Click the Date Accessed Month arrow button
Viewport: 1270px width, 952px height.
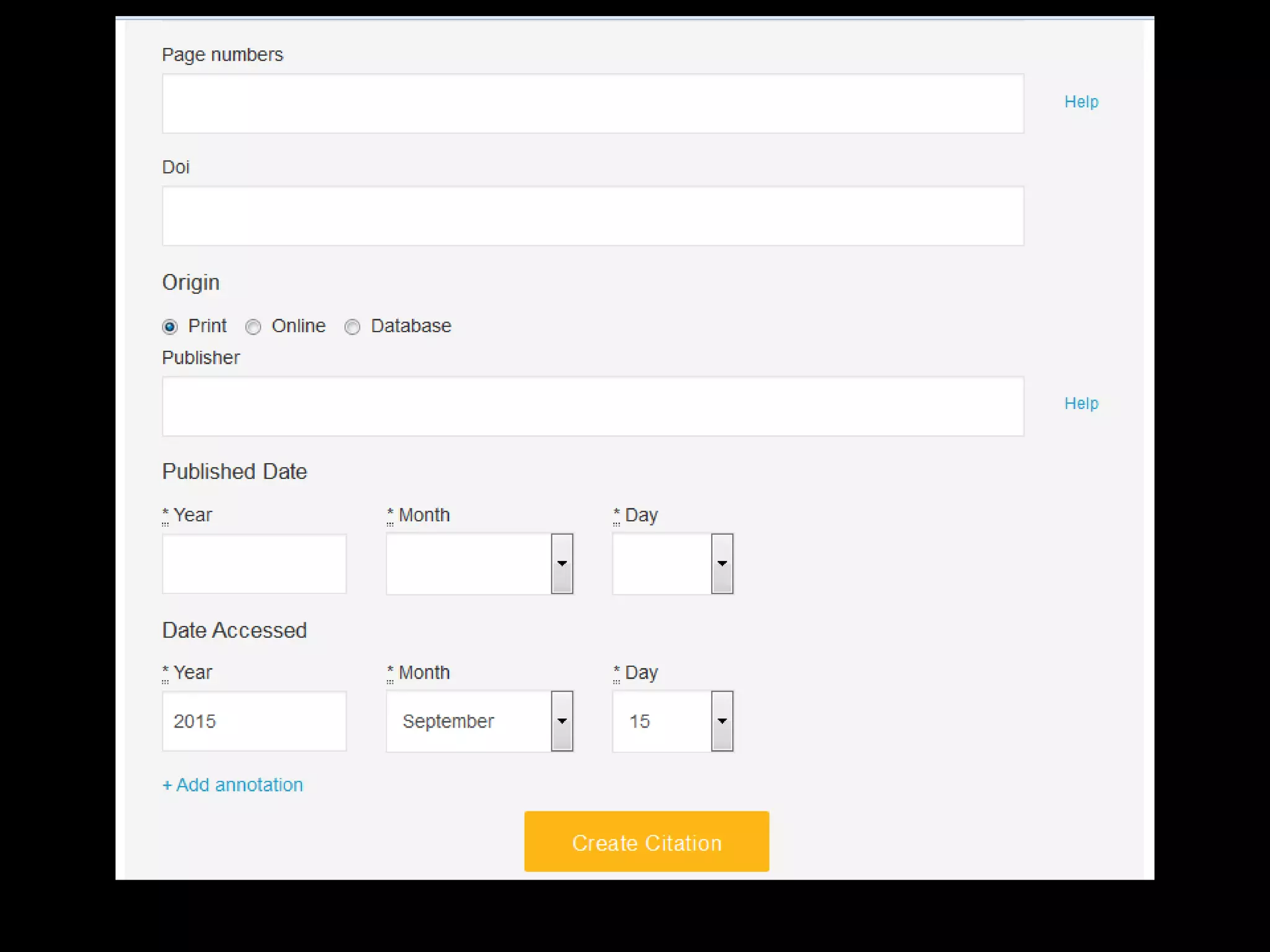click(x=562, y=721)
